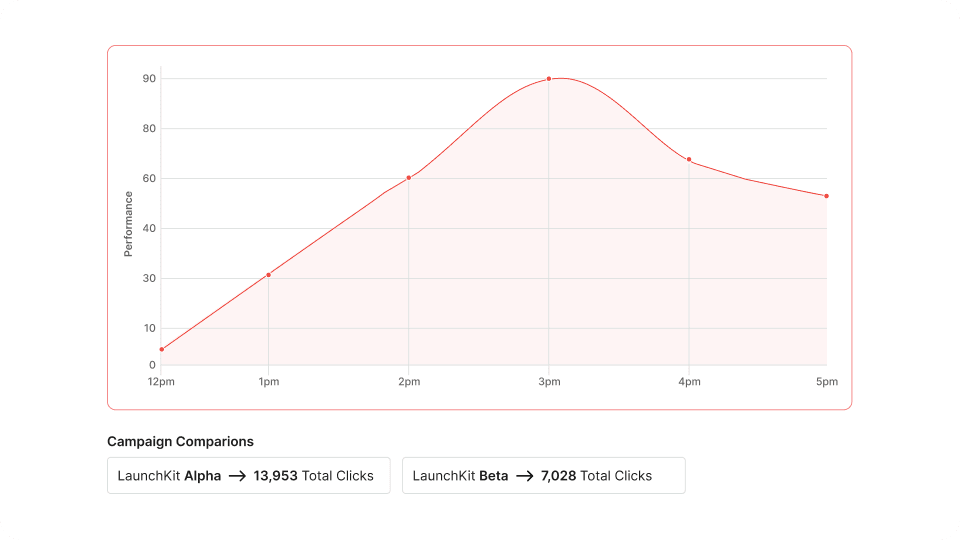Click the 90 y-axis label

(149, 78)
